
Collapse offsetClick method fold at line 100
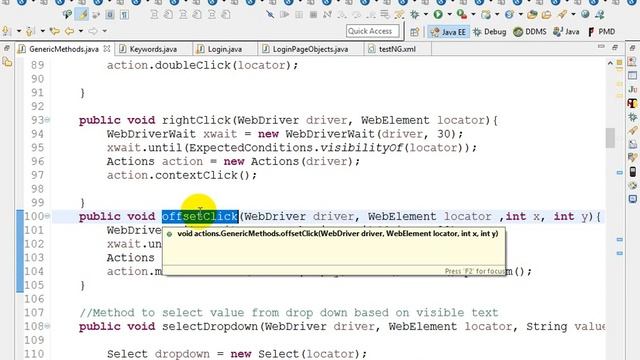47,216
